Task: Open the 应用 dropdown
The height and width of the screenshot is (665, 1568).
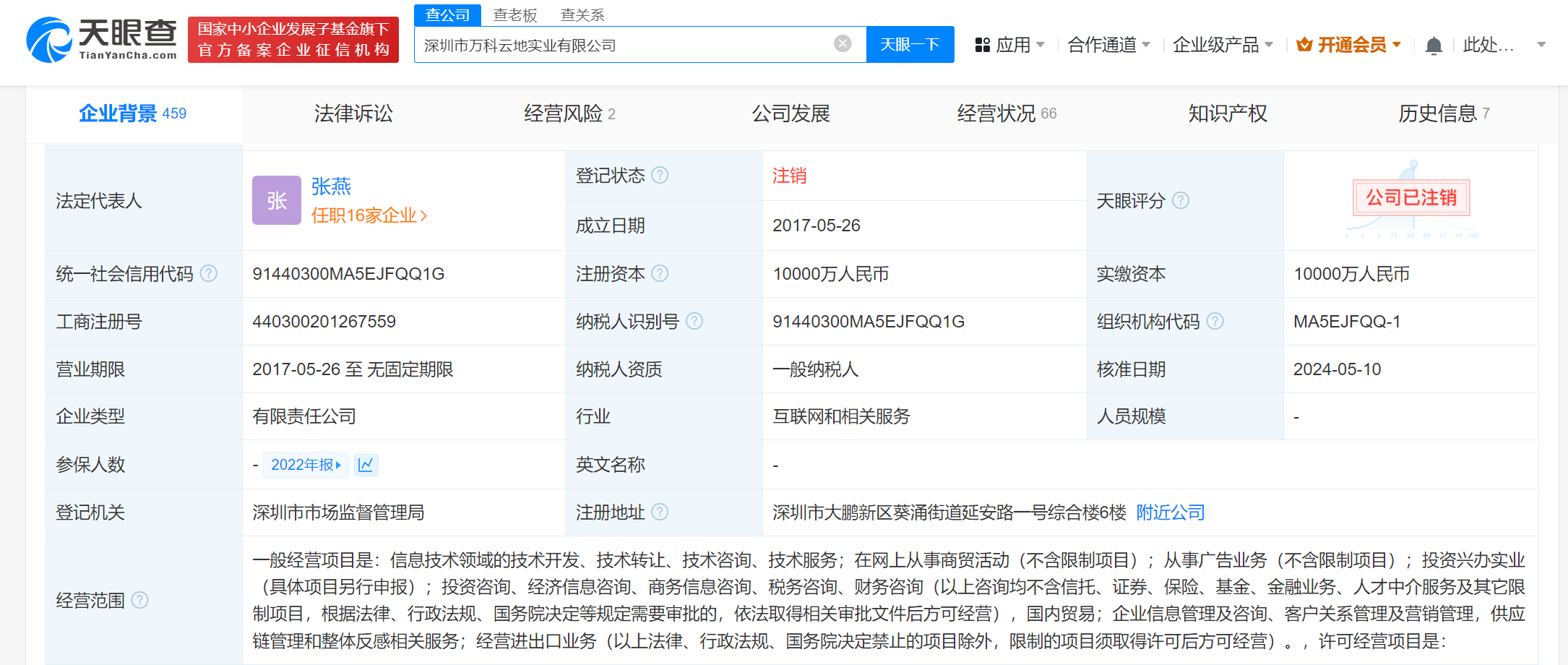Action: 1015,44
